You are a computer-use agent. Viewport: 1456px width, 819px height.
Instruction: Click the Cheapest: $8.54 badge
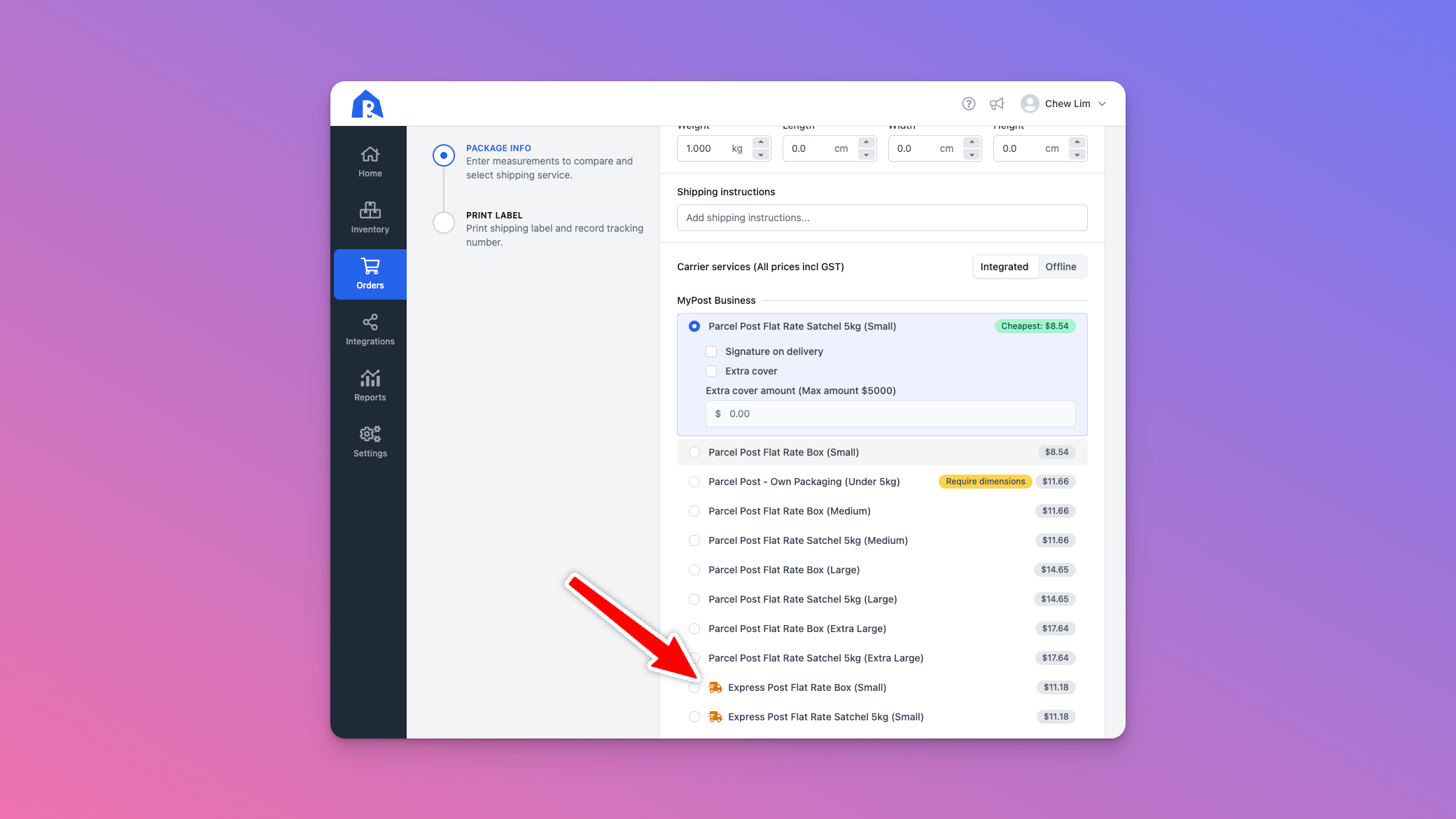[1035, 326]
